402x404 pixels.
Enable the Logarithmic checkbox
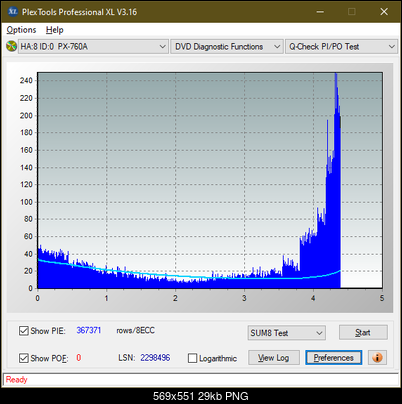(x=192, y=358)
